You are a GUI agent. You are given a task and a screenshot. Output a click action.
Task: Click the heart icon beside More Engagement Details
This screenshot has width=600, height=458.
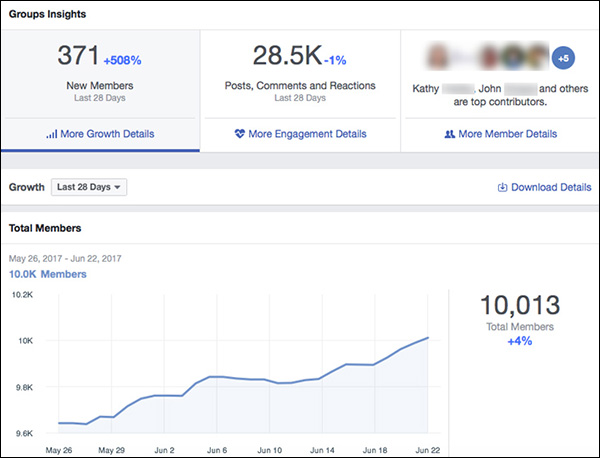click(240, 134)
